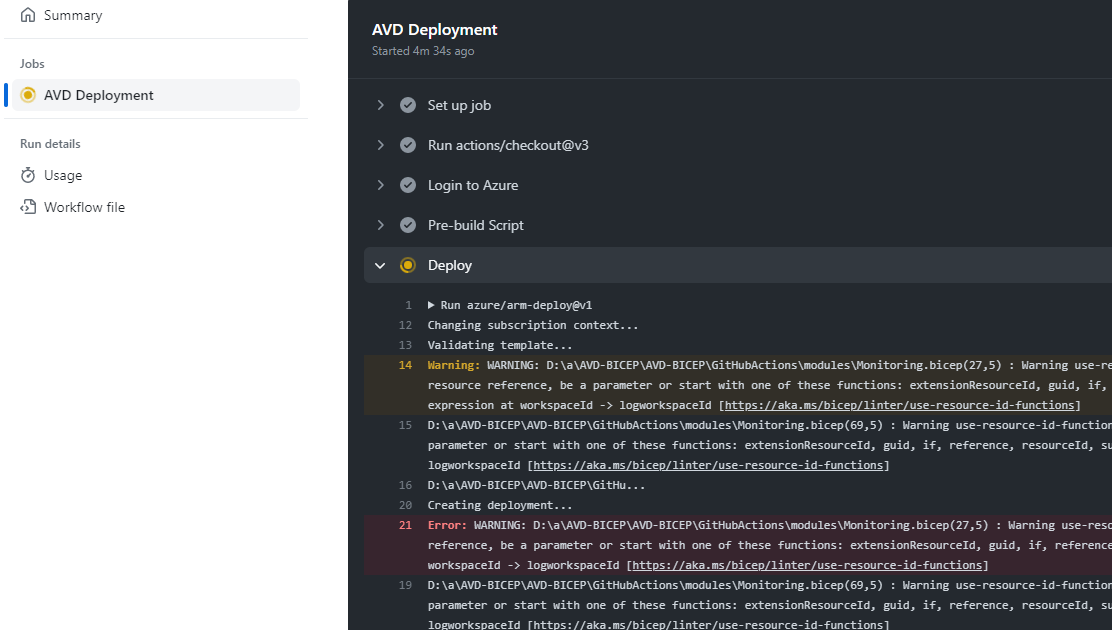The width and height of the screenshot is (1112, 630).
Task: Open the Summary page
Action: pos(72,16)
